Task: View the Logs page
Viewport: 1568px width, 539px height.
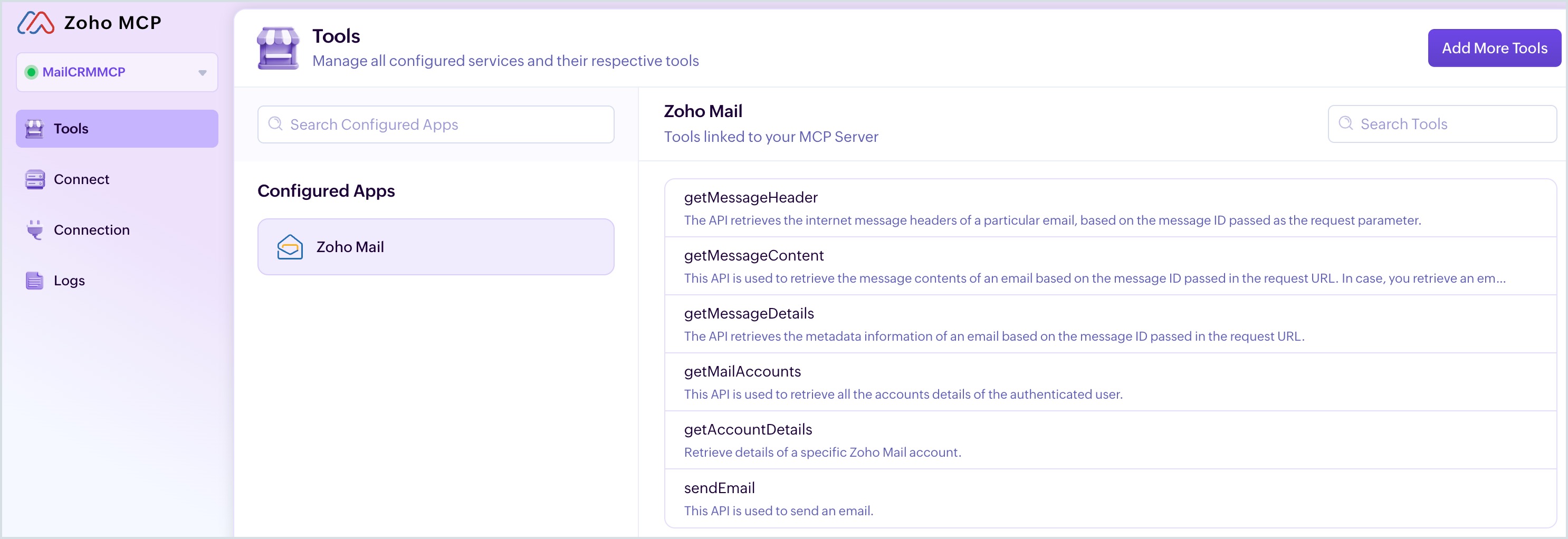Action: (x=117, y=281)
